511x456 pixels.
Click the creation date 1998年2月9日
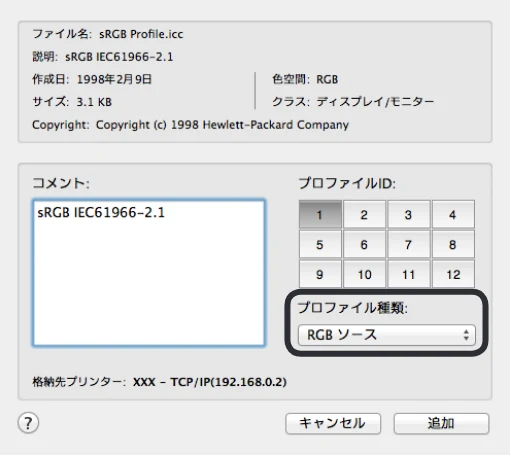tap(114, 79)
